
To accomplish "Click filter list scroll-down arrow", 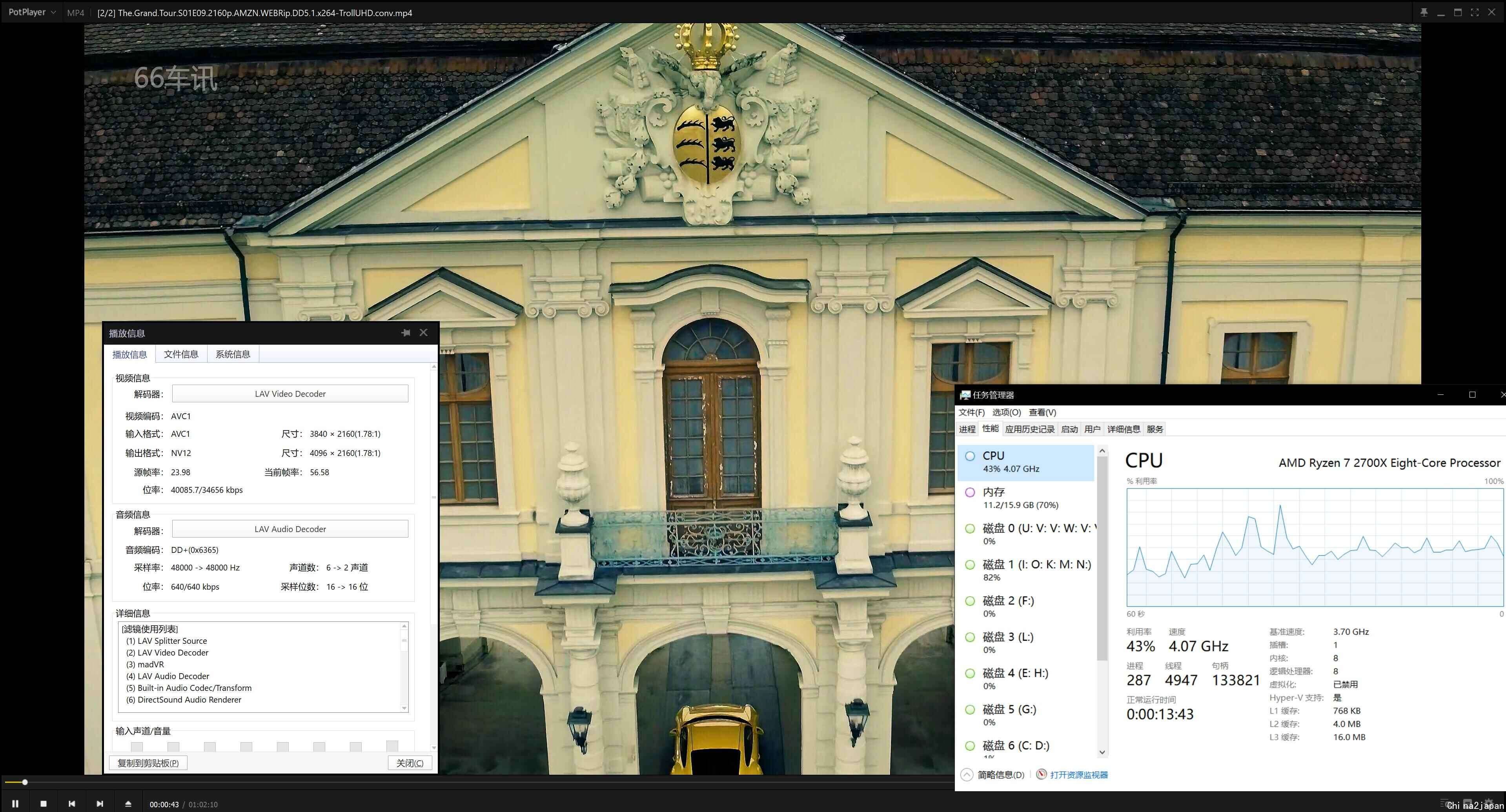I will point(404,708).
